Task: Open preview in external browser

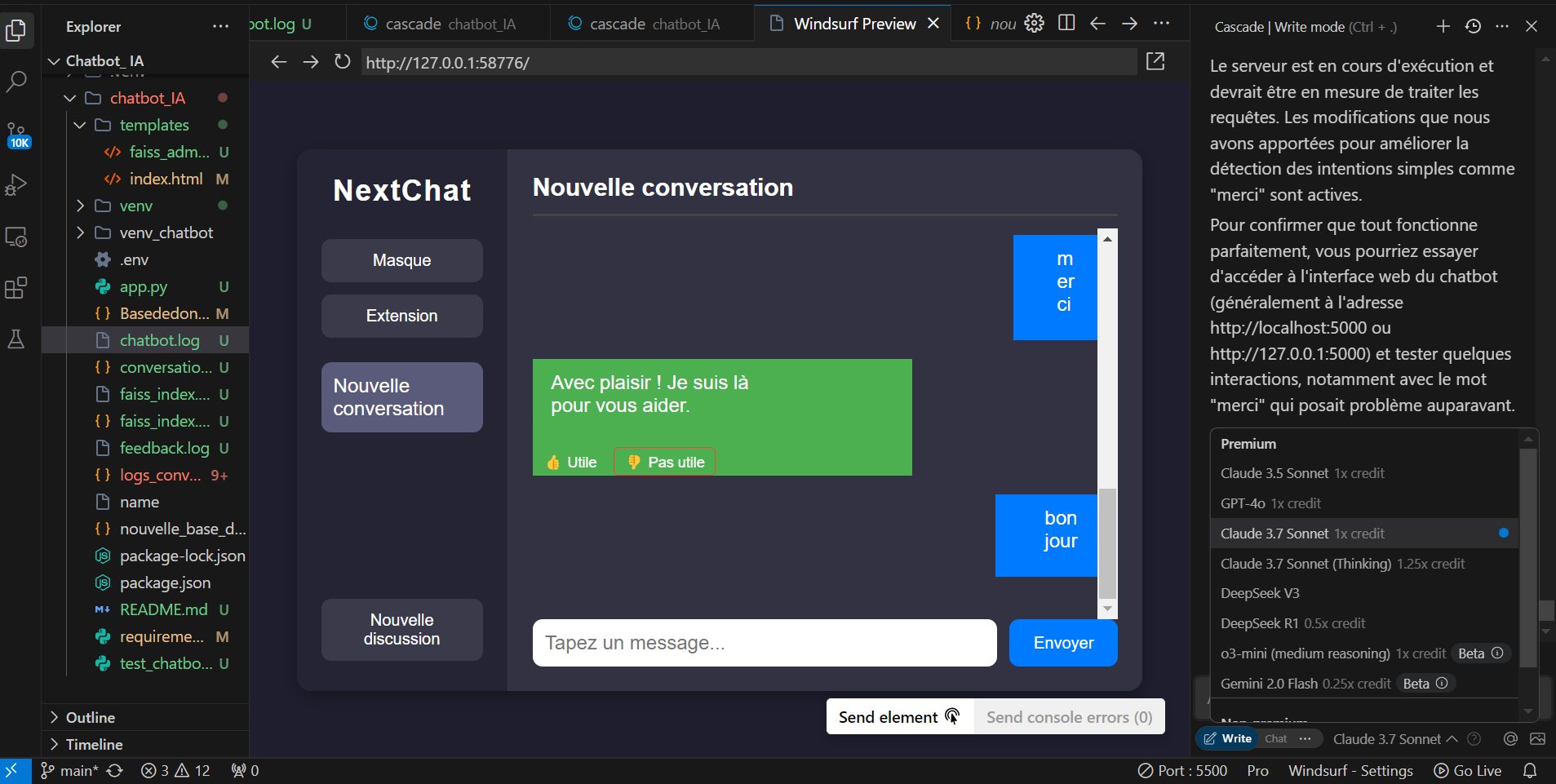Action: click(1155, 61)
